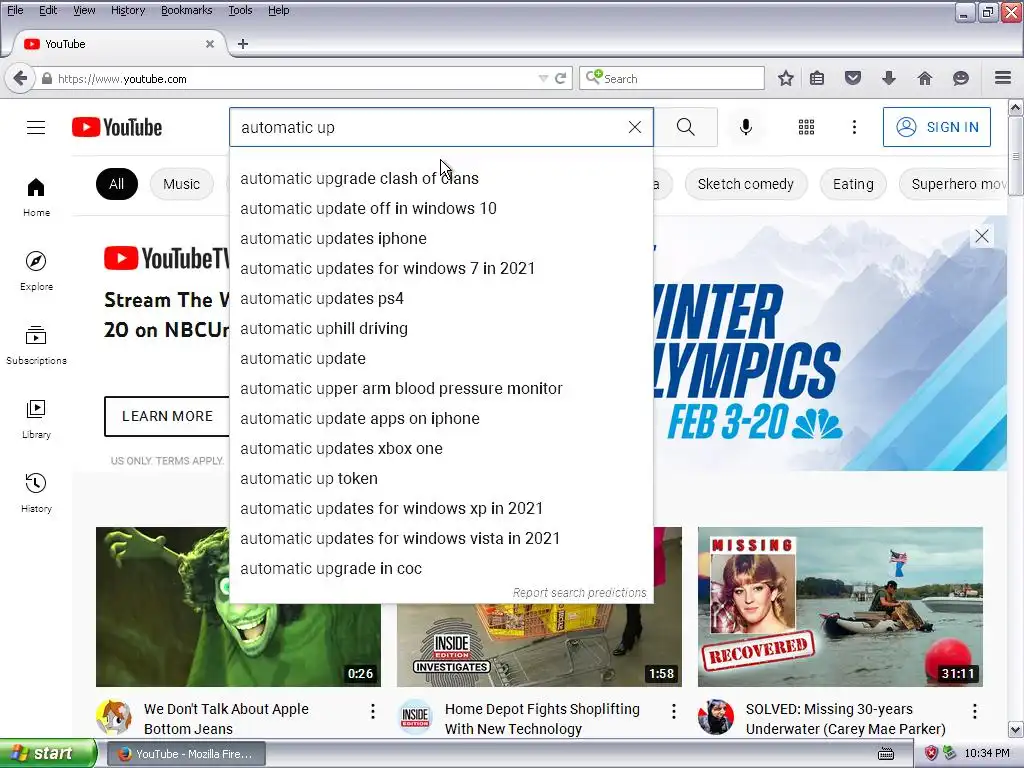Open Subscriptions in the sidebar
The width and height of the screenshot is (1024, 768).
pos(36,345)
